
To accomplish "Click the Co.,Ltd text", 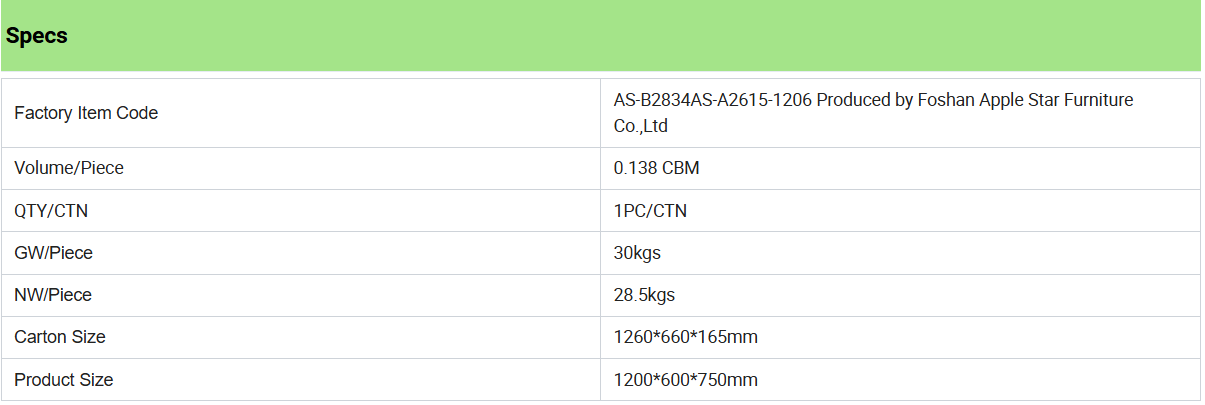I will pos(640,126).
